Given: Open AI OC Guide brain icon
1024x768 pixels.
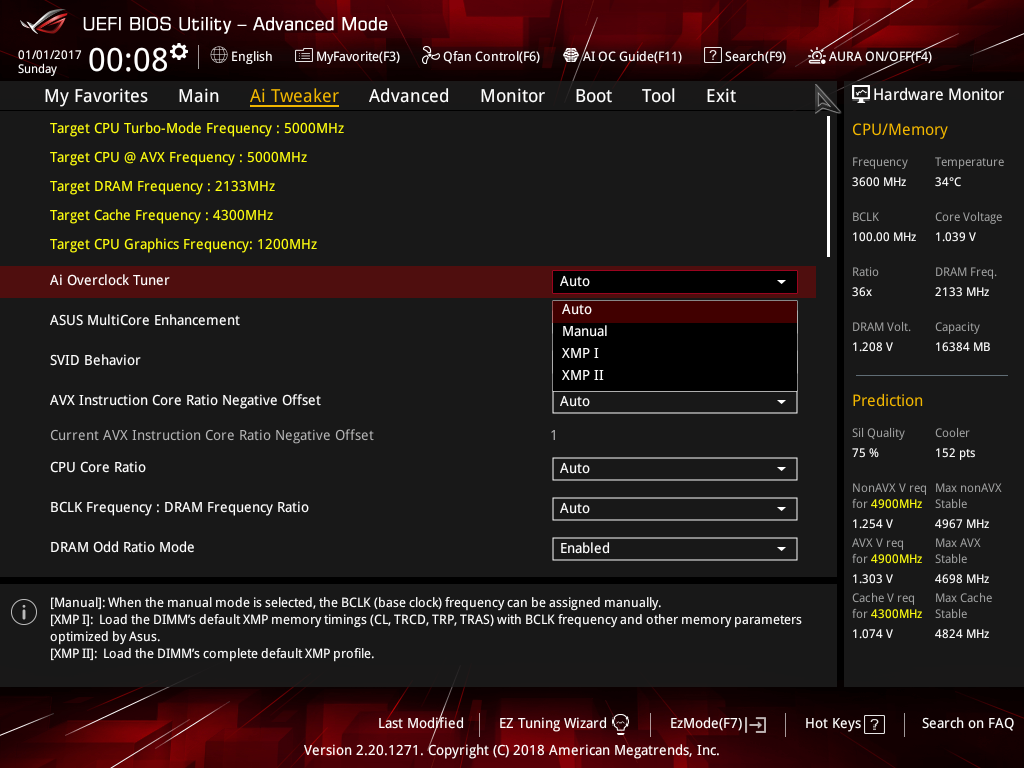Looking at the screenshot, I should 571,56.
